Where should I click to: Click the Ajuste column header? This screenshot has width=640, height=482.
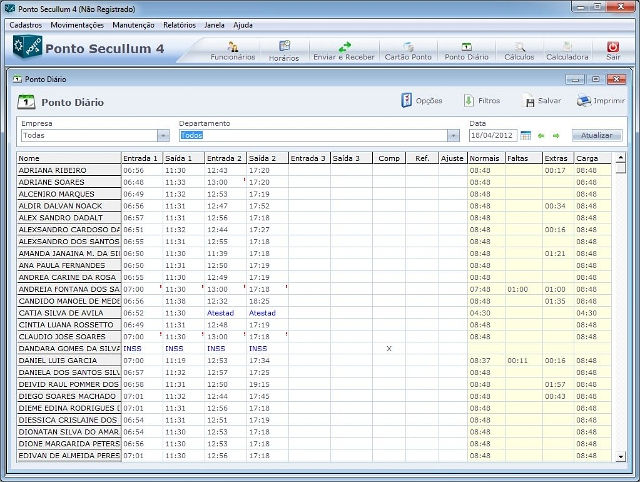[452, 158]
